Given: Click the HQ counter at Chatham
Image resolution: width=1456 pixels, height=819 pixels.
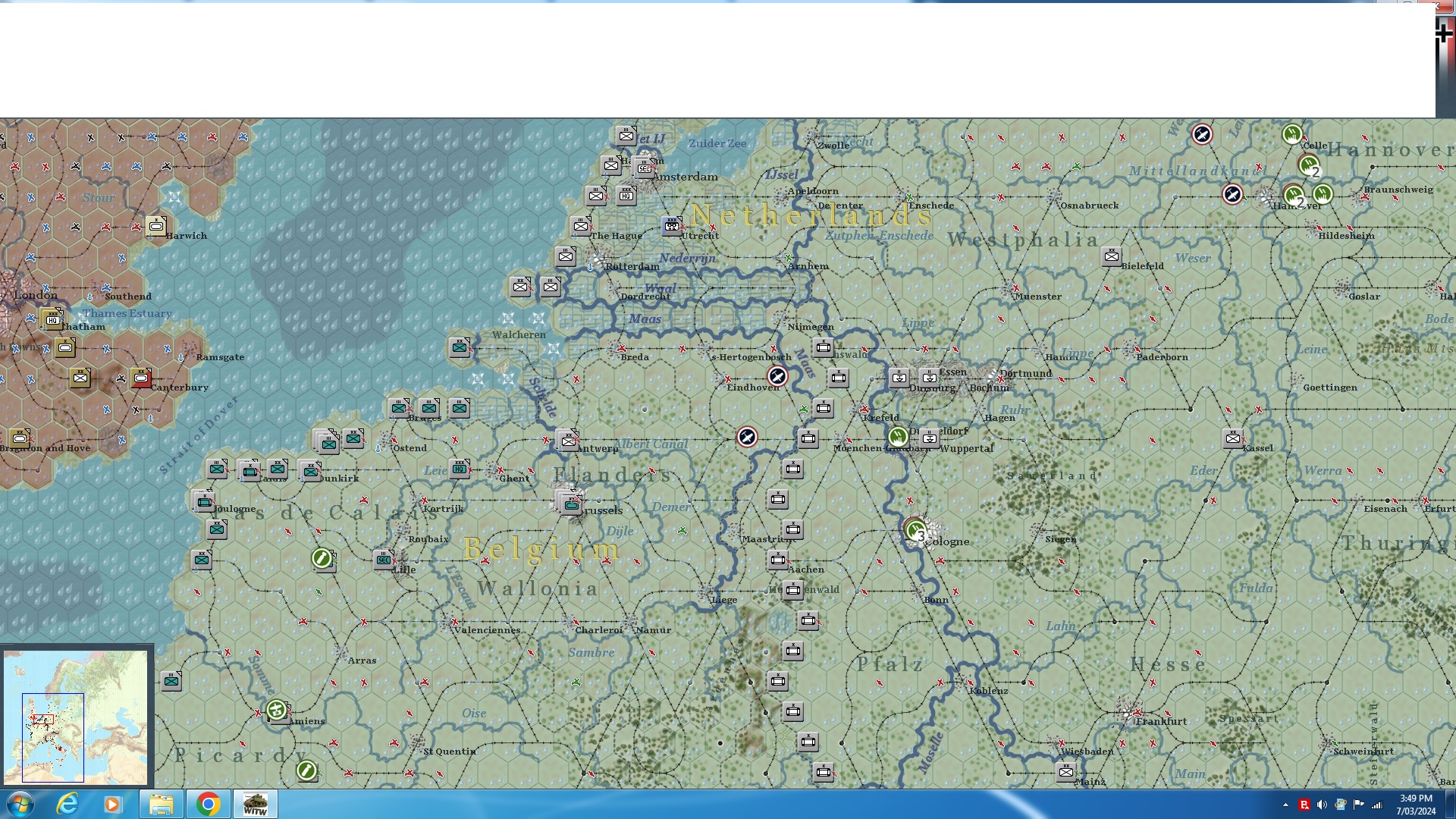Looking at the screenshot, I should (x=52, y=318).
